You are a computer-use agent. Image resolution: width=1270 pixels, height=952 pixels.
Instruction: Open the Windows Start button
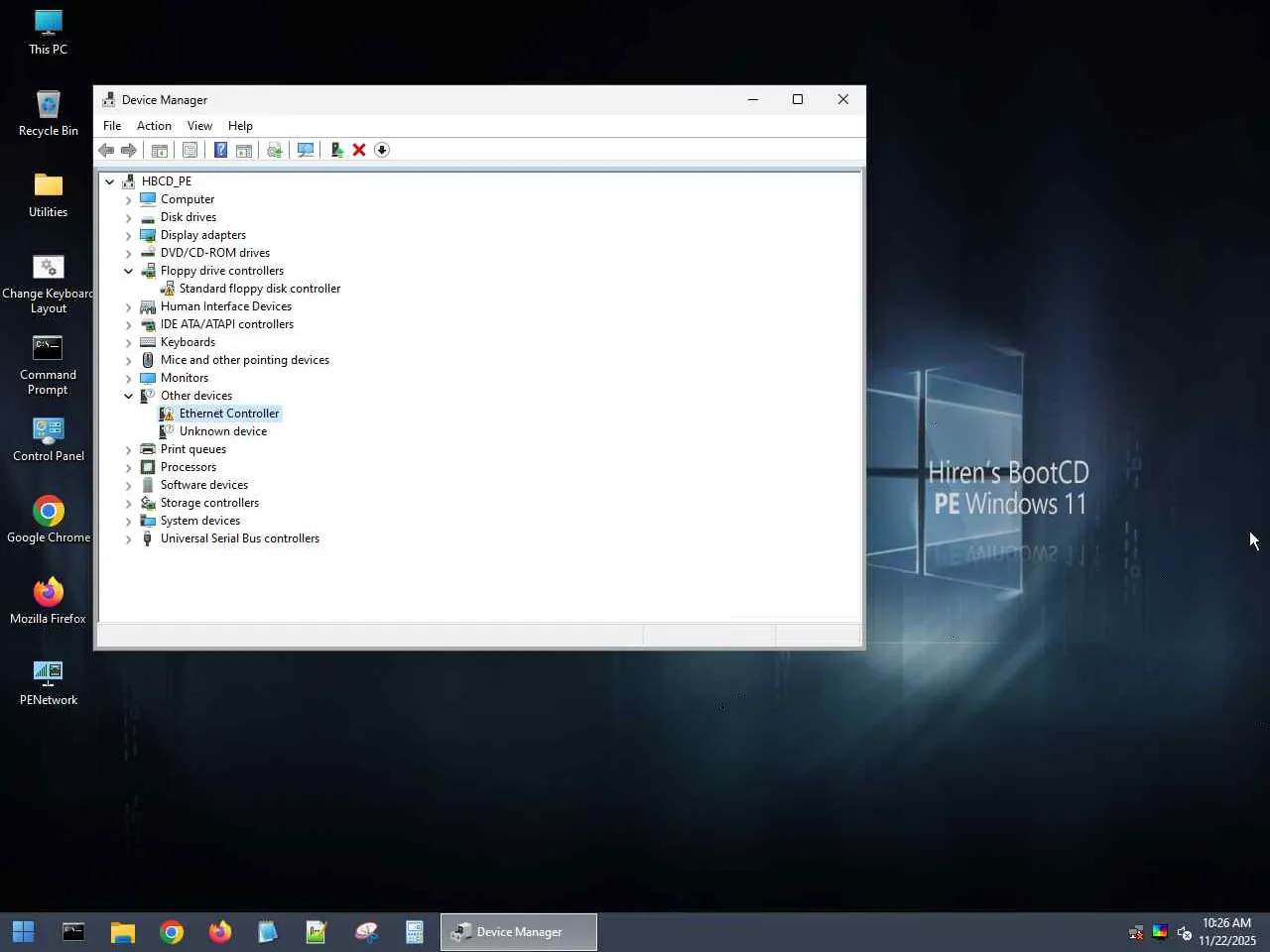(24, 932)
